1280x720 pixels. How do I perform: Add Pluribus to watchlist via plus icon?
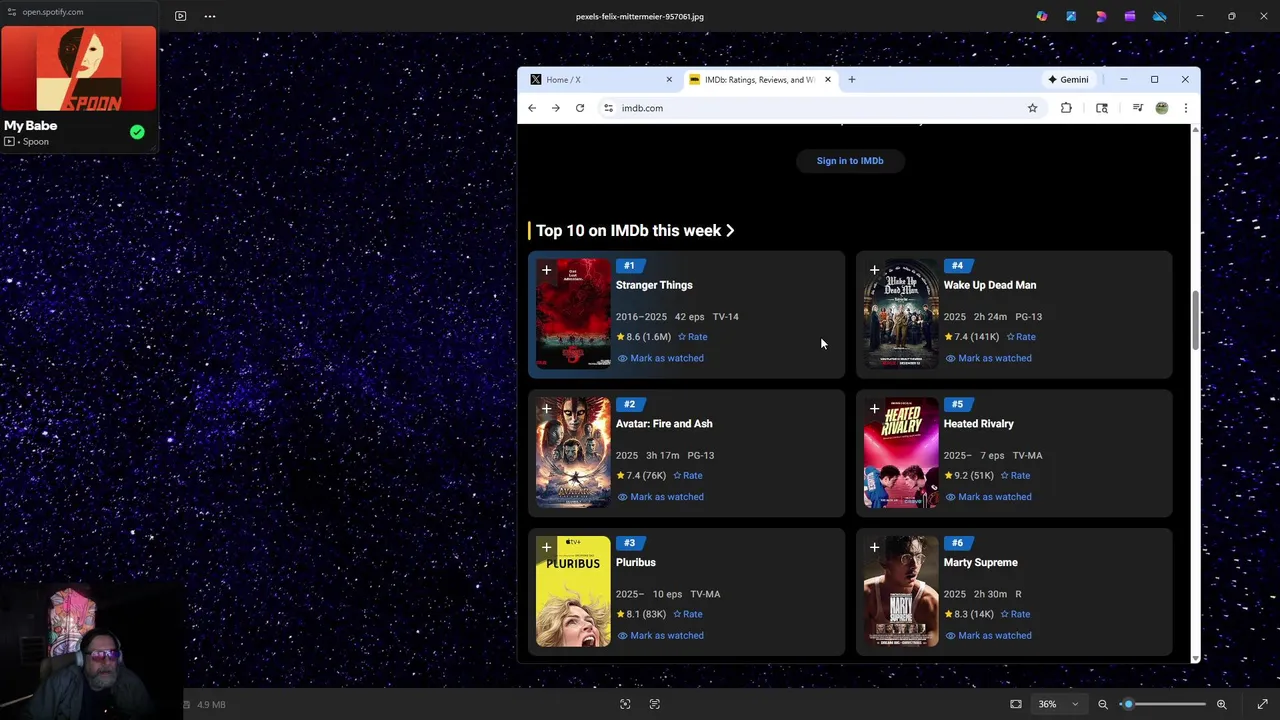547,548
